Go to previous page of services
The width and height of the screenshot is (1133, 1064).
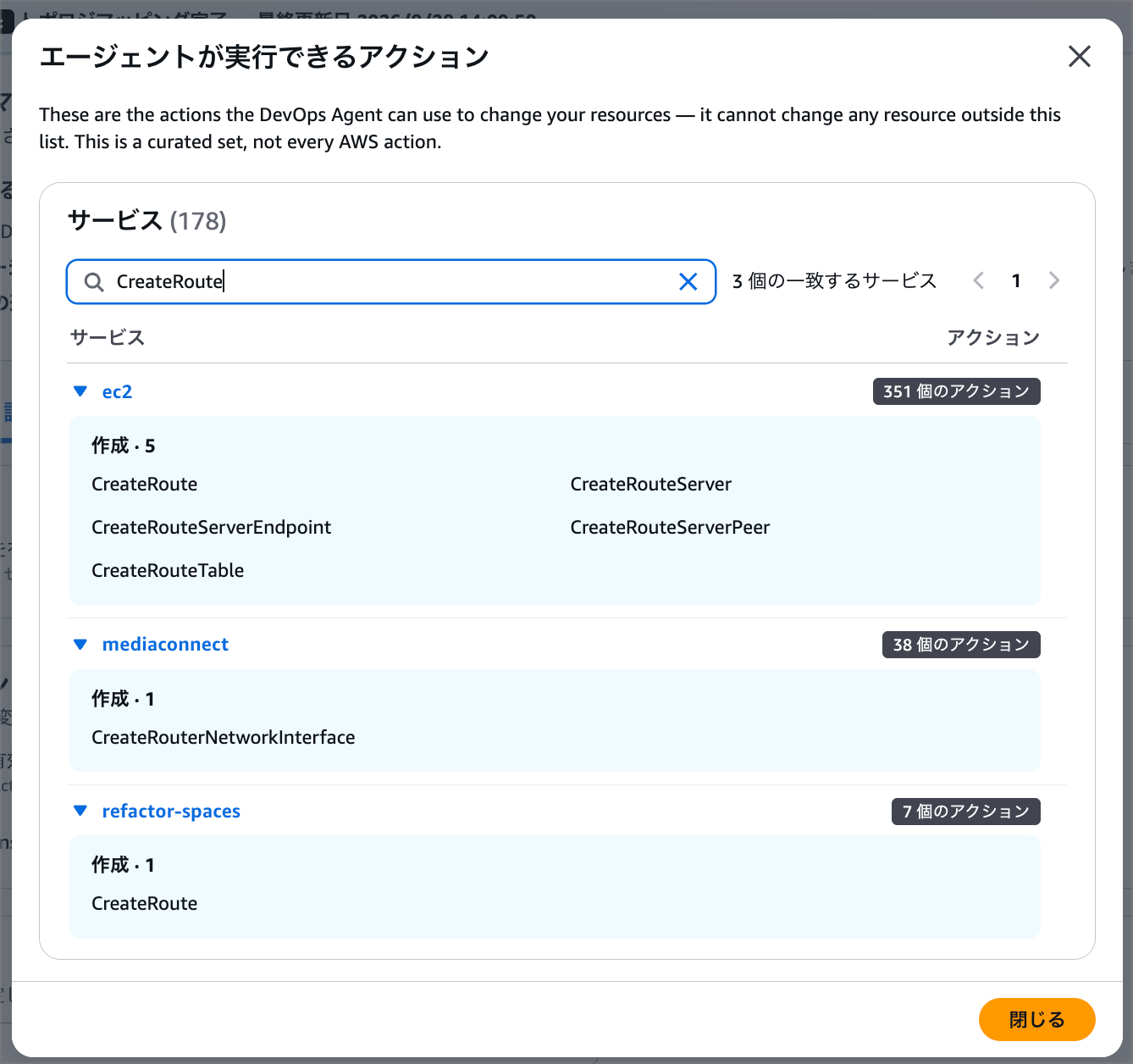[x=979, y=280]
